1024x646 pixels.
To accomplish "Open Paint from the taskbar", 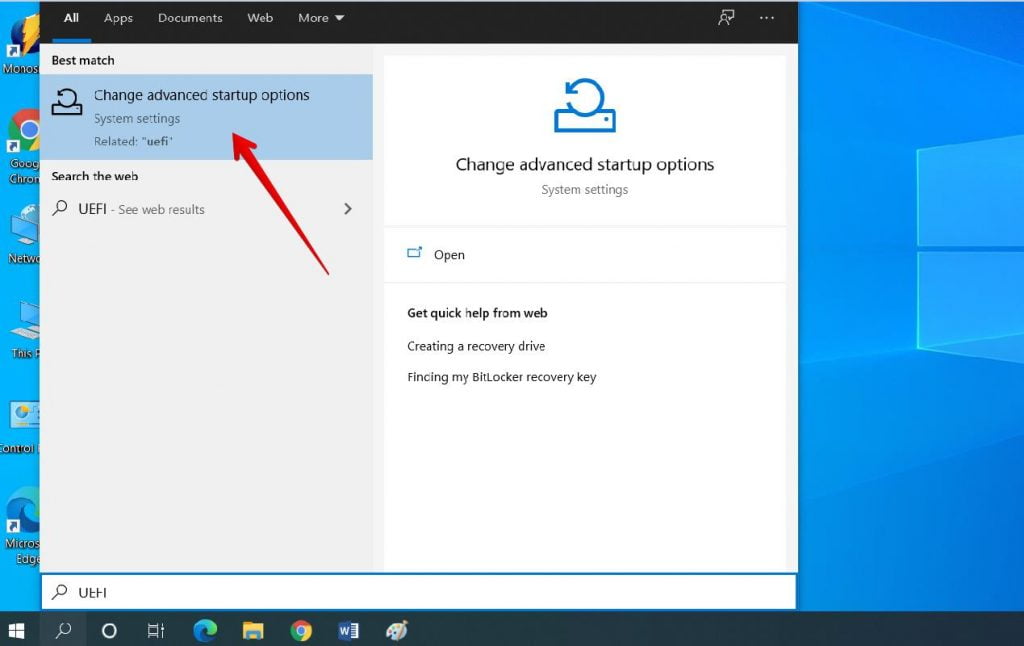I will pyautogui.click(x=396, y=630).
